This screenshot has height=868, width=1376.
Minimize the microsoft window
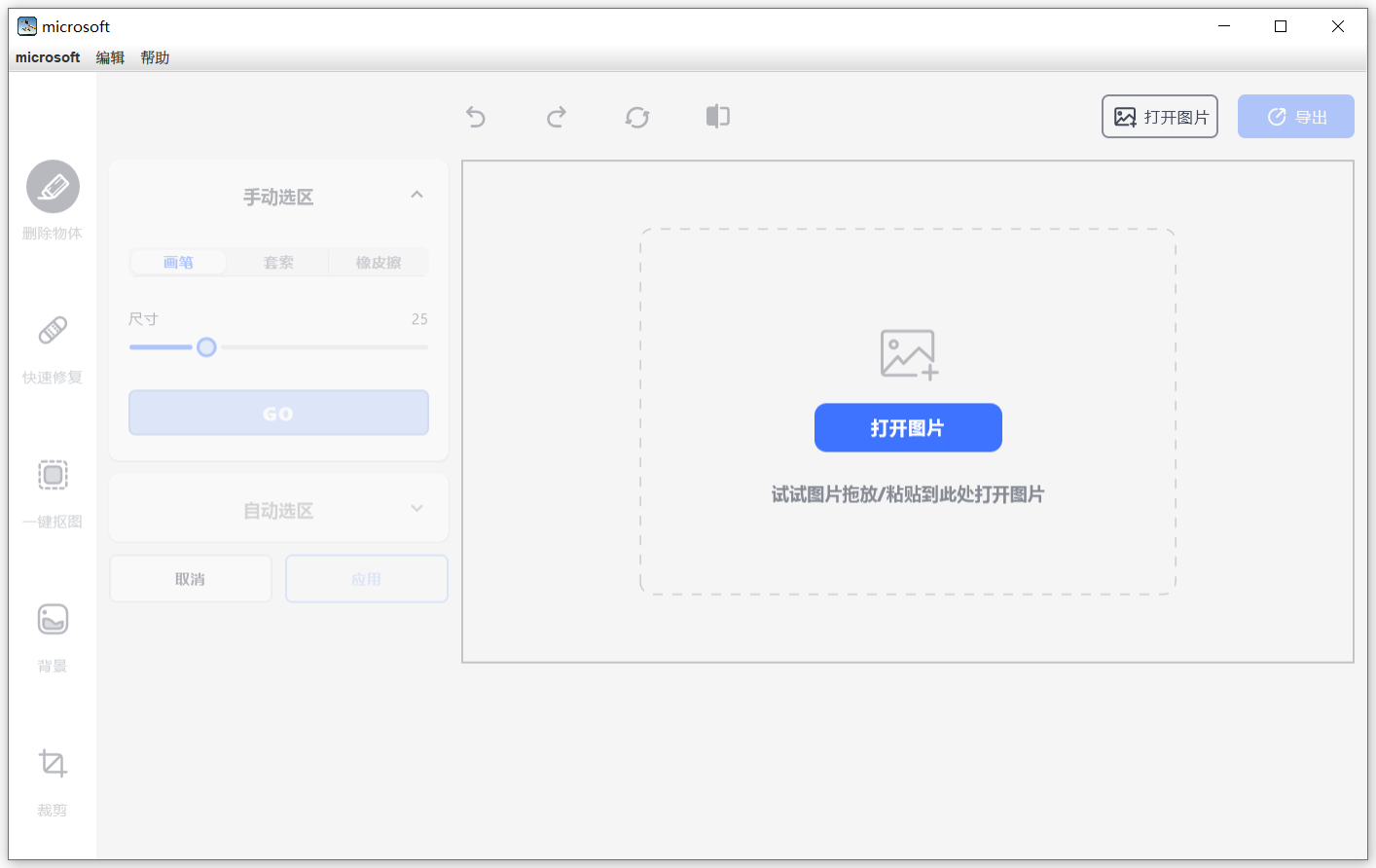tap(1224, 26)
